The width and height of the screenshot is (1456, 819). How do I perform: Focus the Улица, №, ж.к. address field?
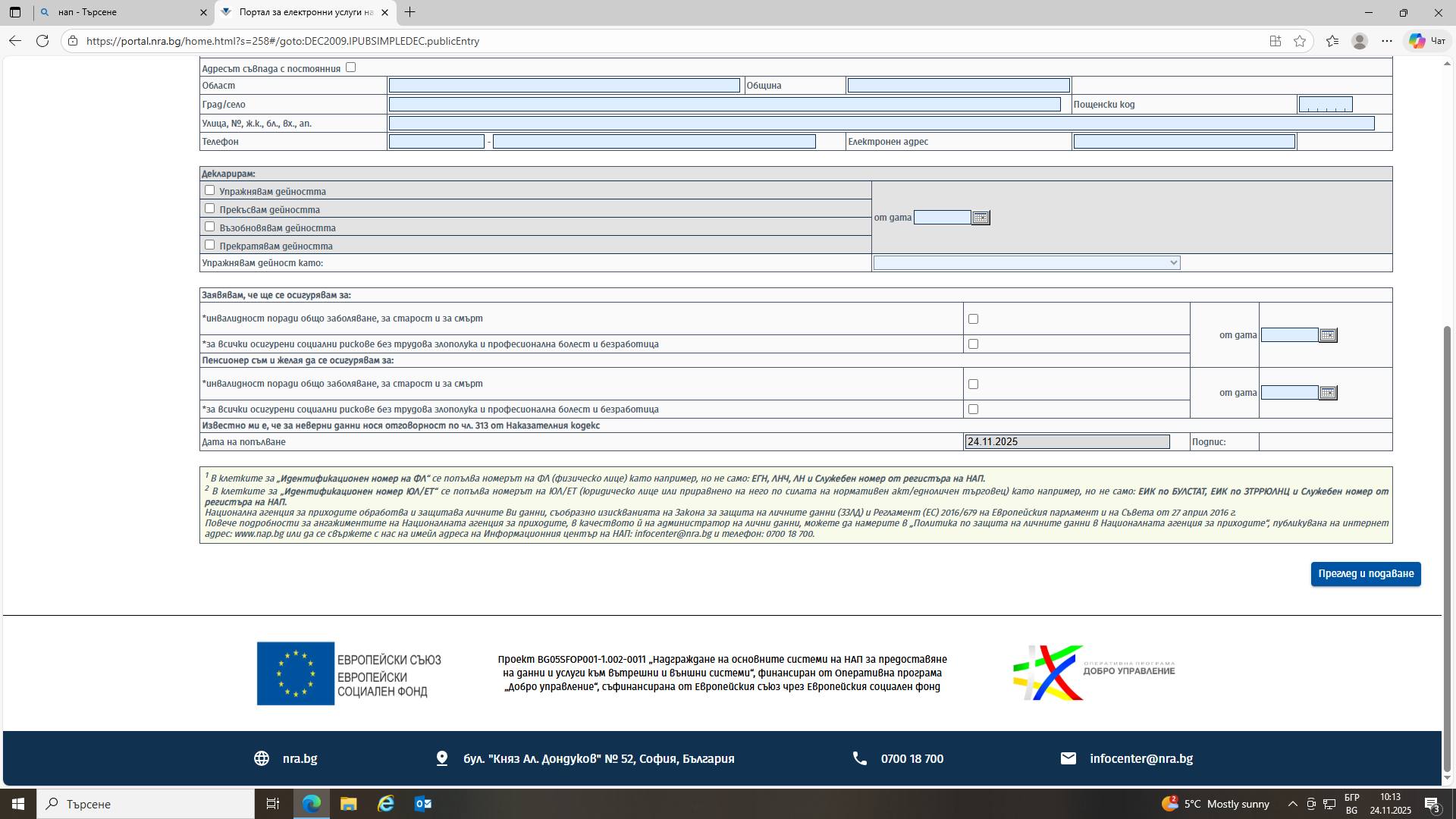[x=881, y=123]
